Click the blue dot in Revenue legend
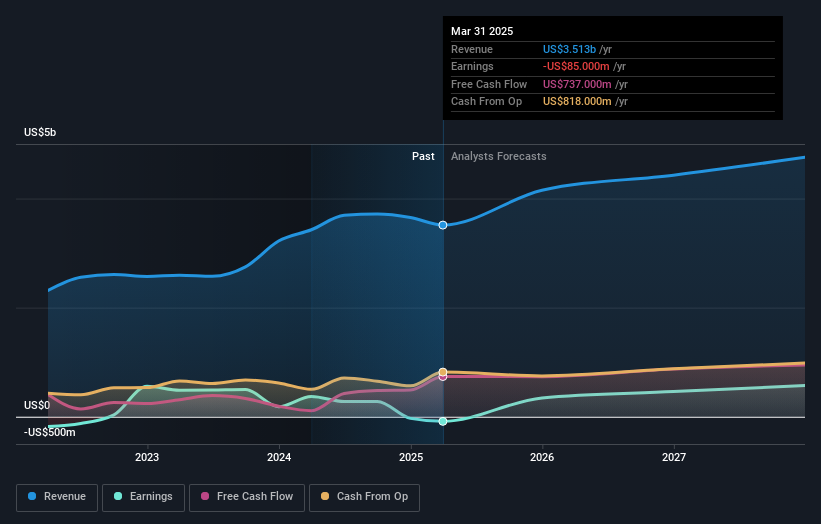This screenshot has width=821, height=524. click(x=32, y=496)
